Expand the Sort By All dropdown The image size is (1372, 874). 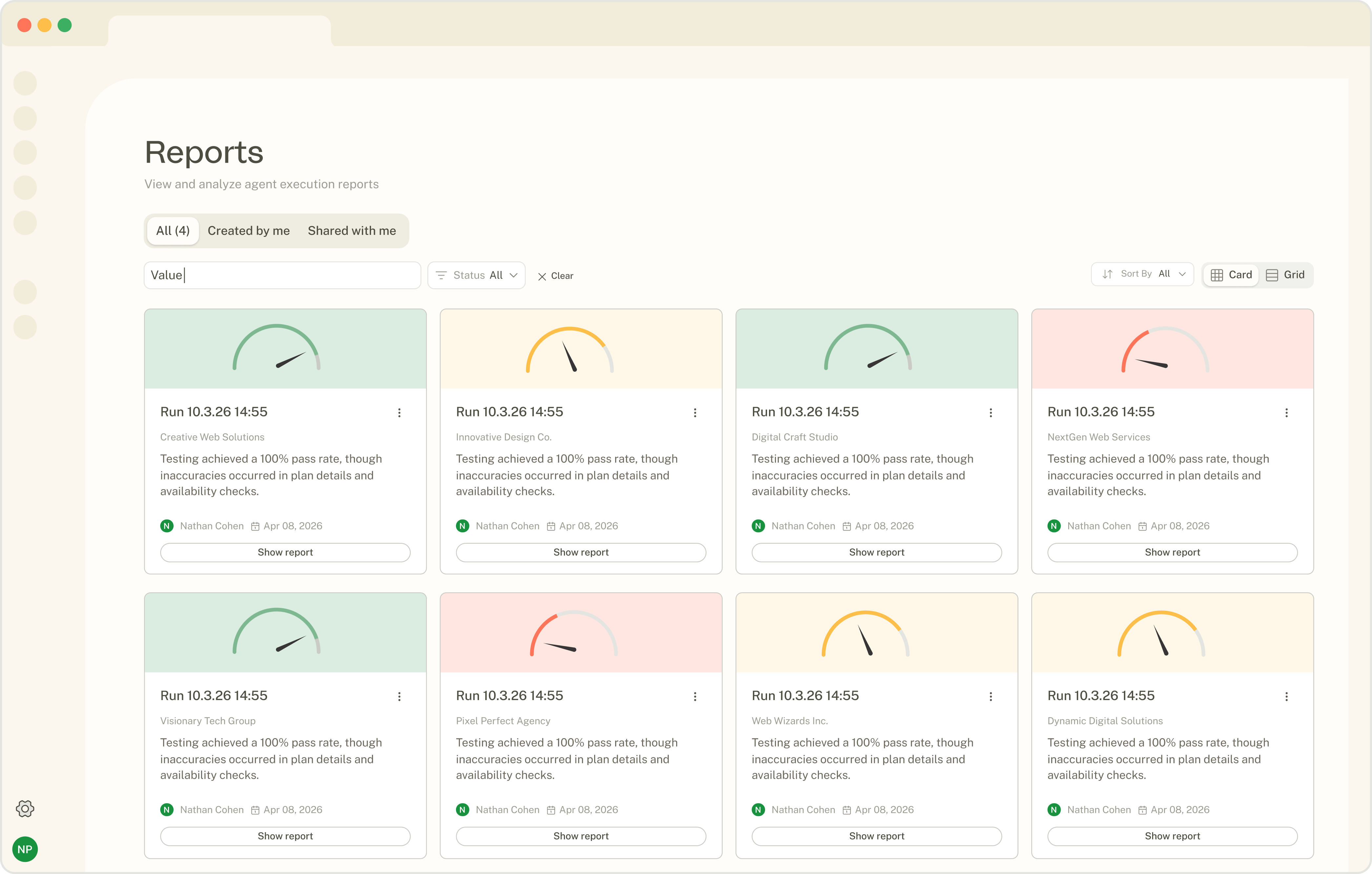tap(1142, 274)
